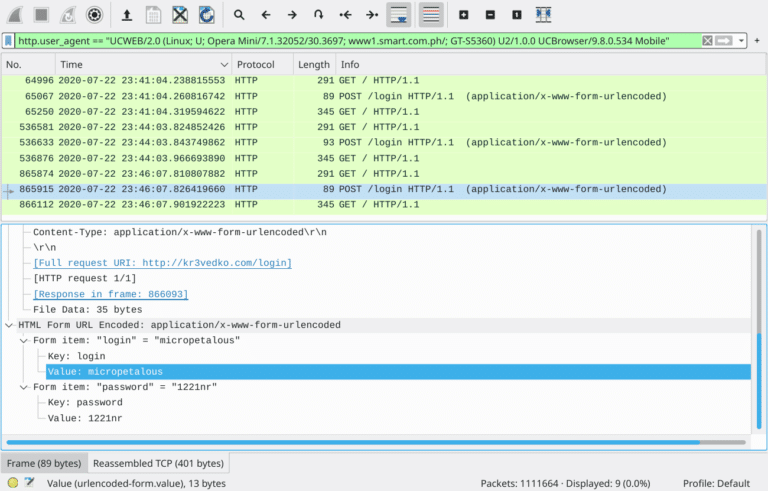Close this capture file X icon
The width and height of the screenshot is (768, 491).
pos(180,15)
